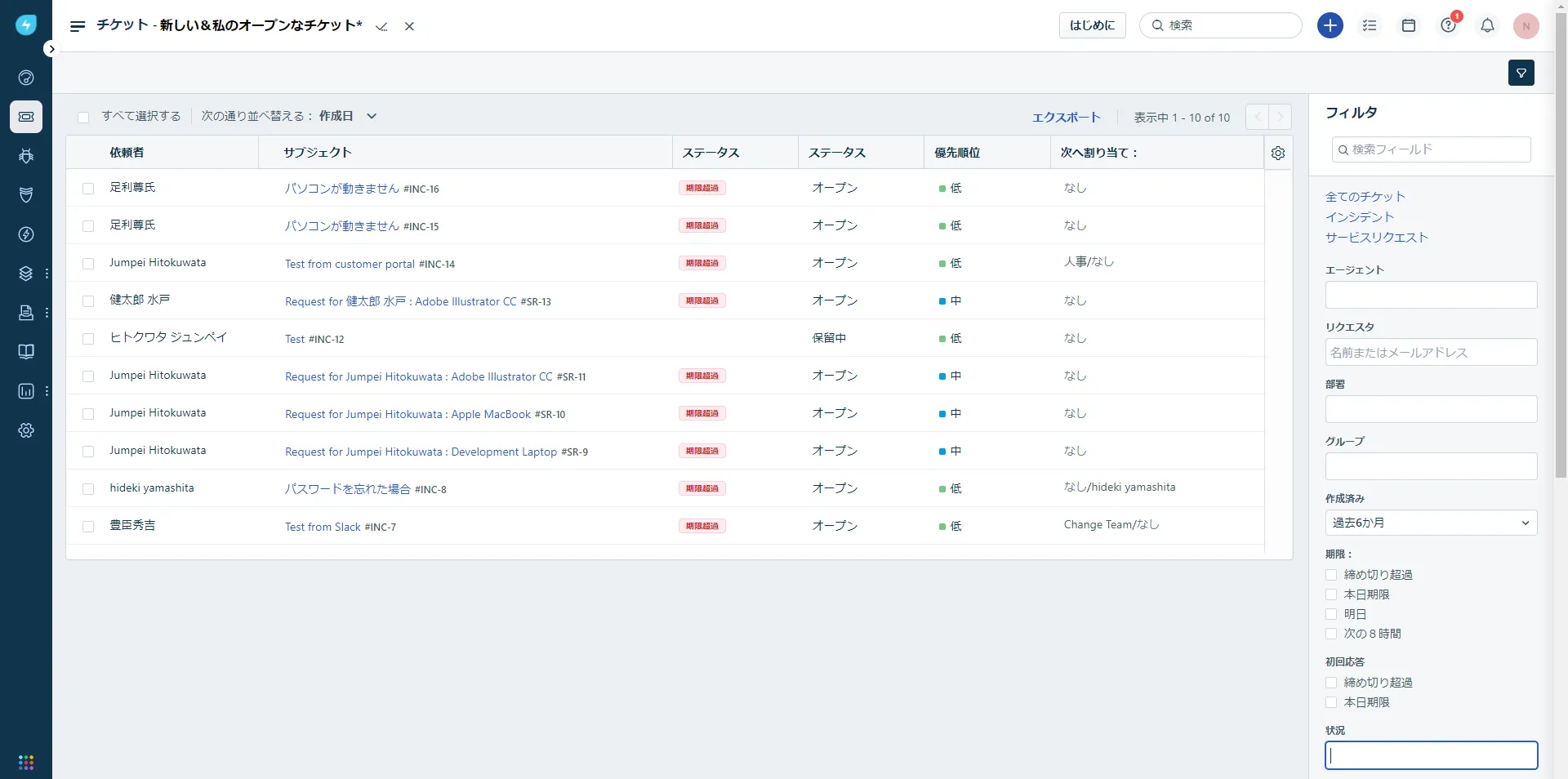
Task: Select ticket checkbox for #INC-12 row
Action: pos(88,339)
